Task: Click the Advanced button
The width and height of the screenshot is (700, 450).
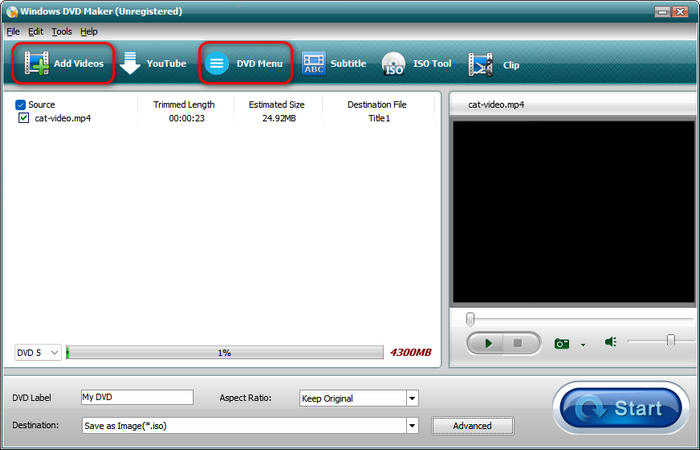Action: point(472,426)
